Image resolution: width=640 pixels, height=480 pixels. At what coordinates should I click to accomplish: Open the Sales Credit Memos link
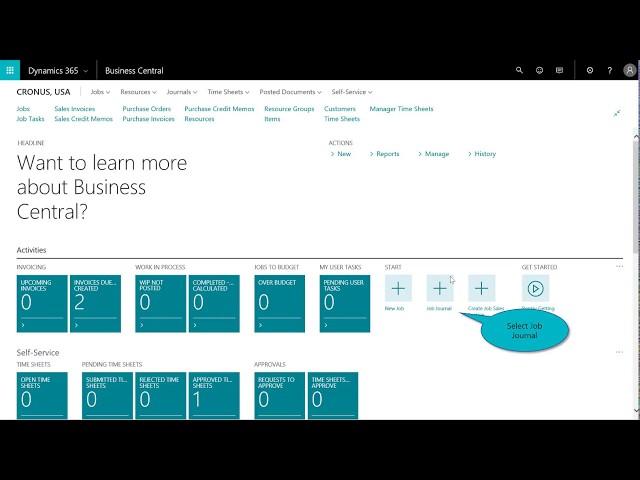(x=83, y=119)
